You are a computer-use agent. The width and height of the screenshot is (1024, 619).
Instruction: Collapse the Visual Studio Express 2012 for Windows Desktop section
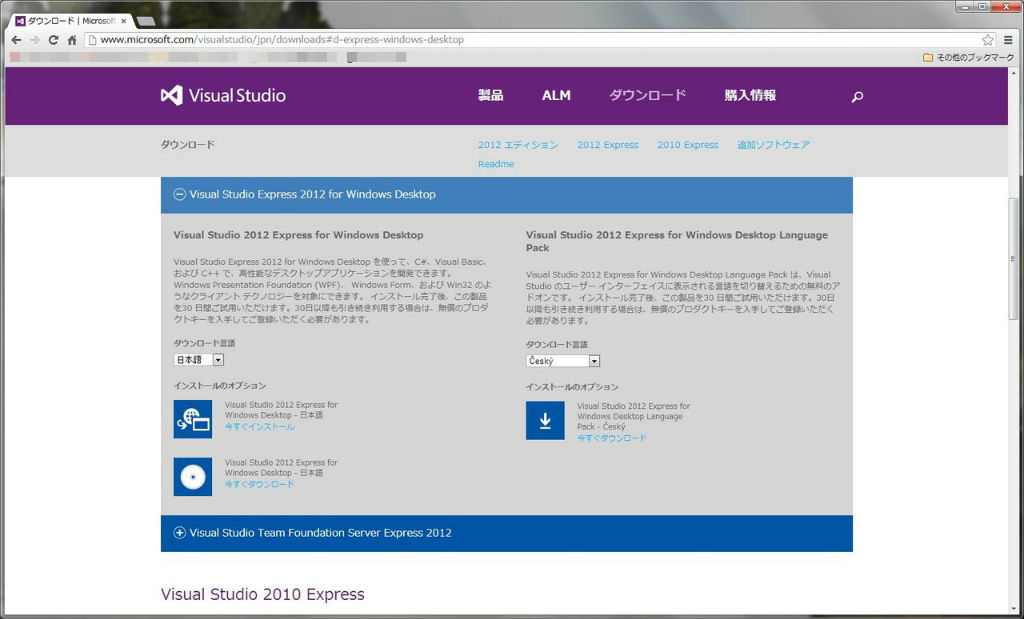click(181, 194)
